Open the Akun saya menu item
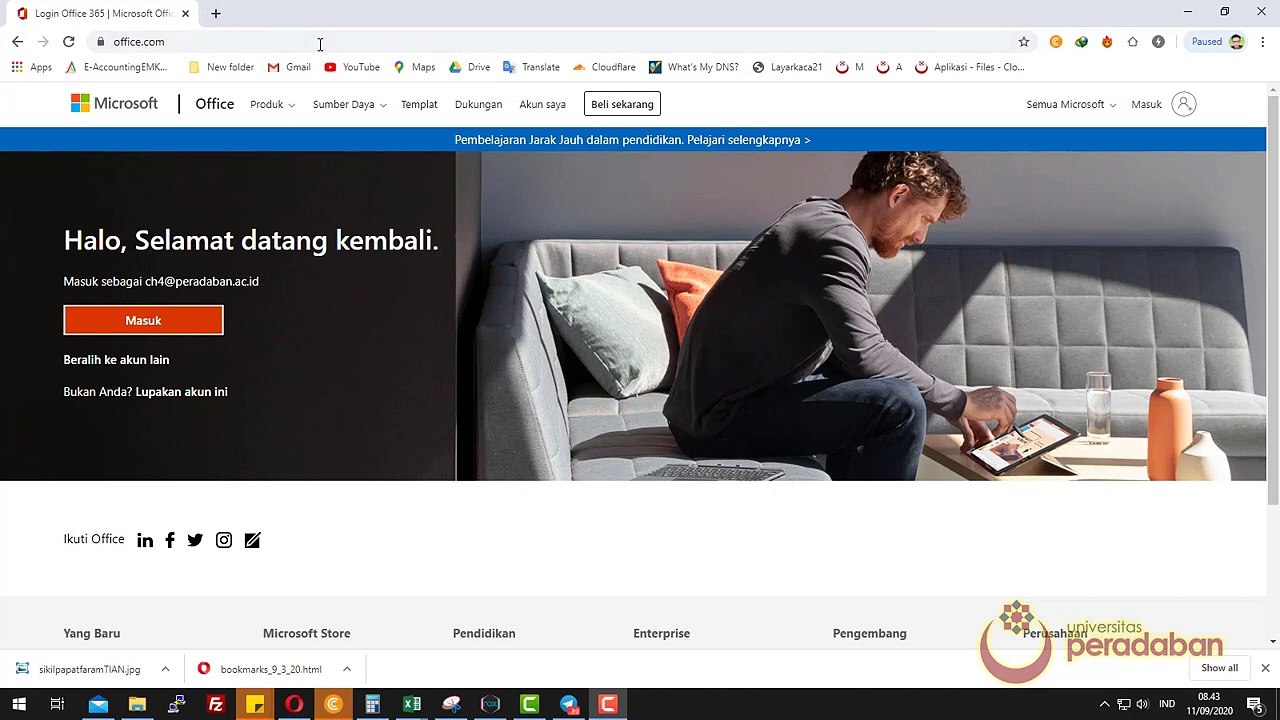This screenshot has width=1280, height=720. [x=542, y=104]
